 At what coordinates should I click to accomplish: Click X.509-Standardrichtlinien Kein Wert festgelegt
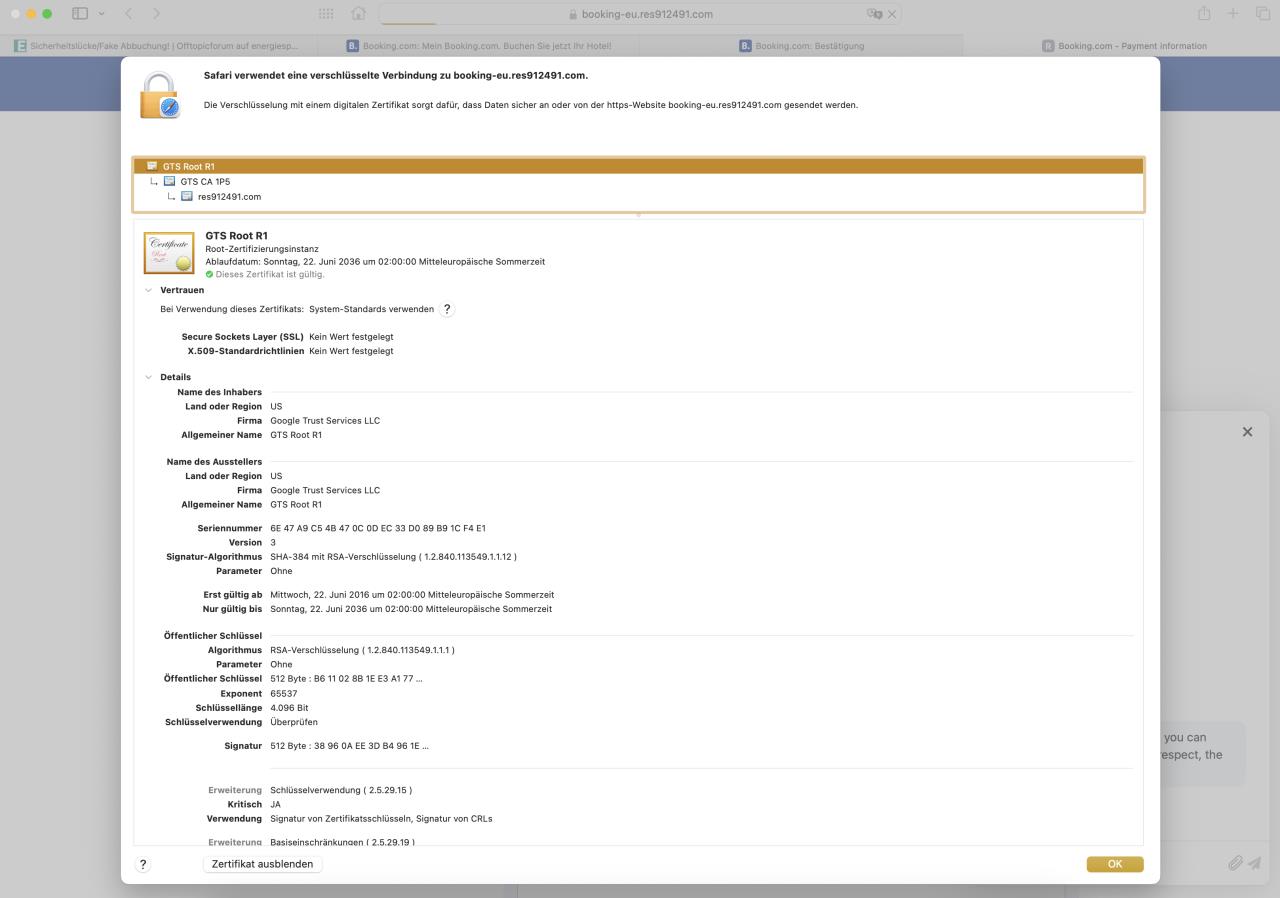[351, 351]
